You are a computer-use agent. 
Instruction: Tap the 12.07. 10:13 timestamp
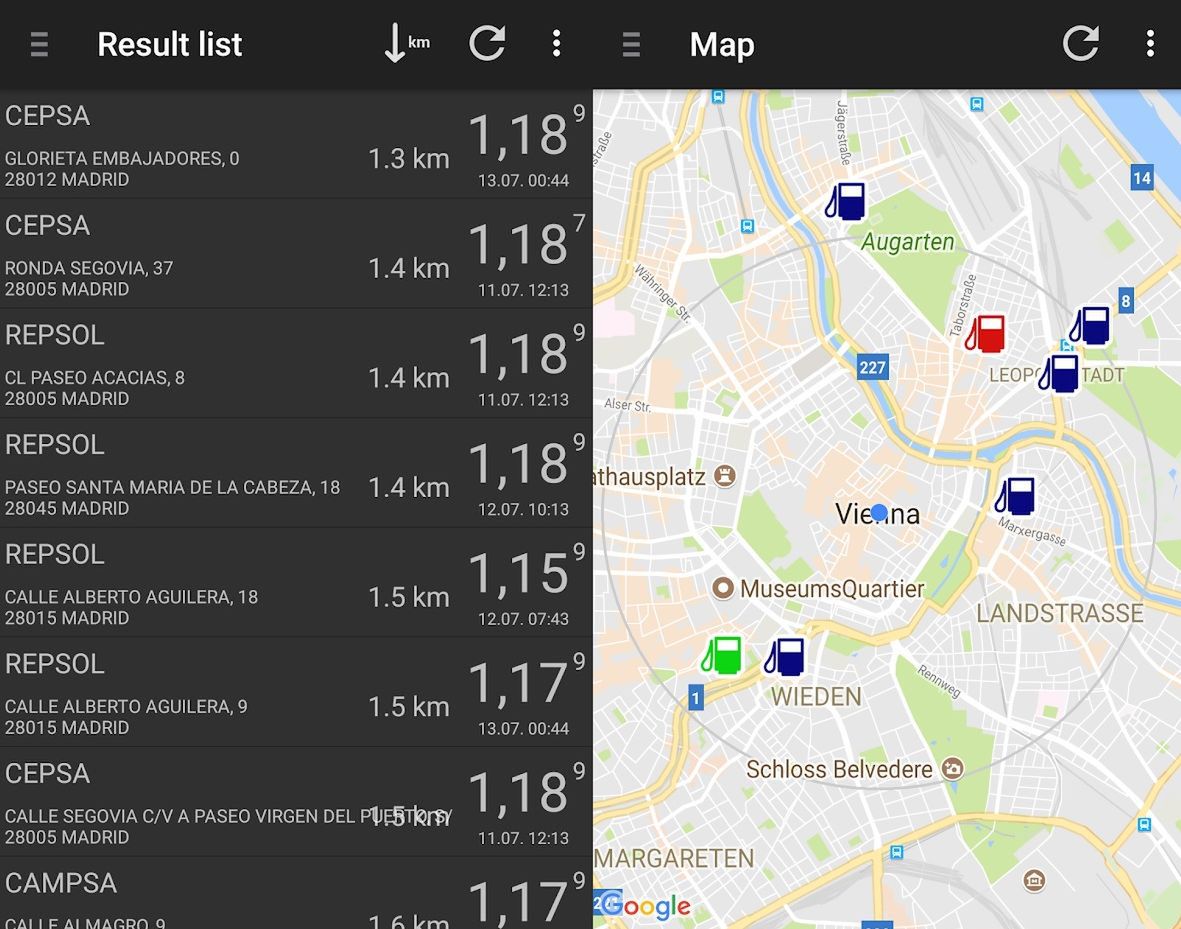click(x=523, y=509)
